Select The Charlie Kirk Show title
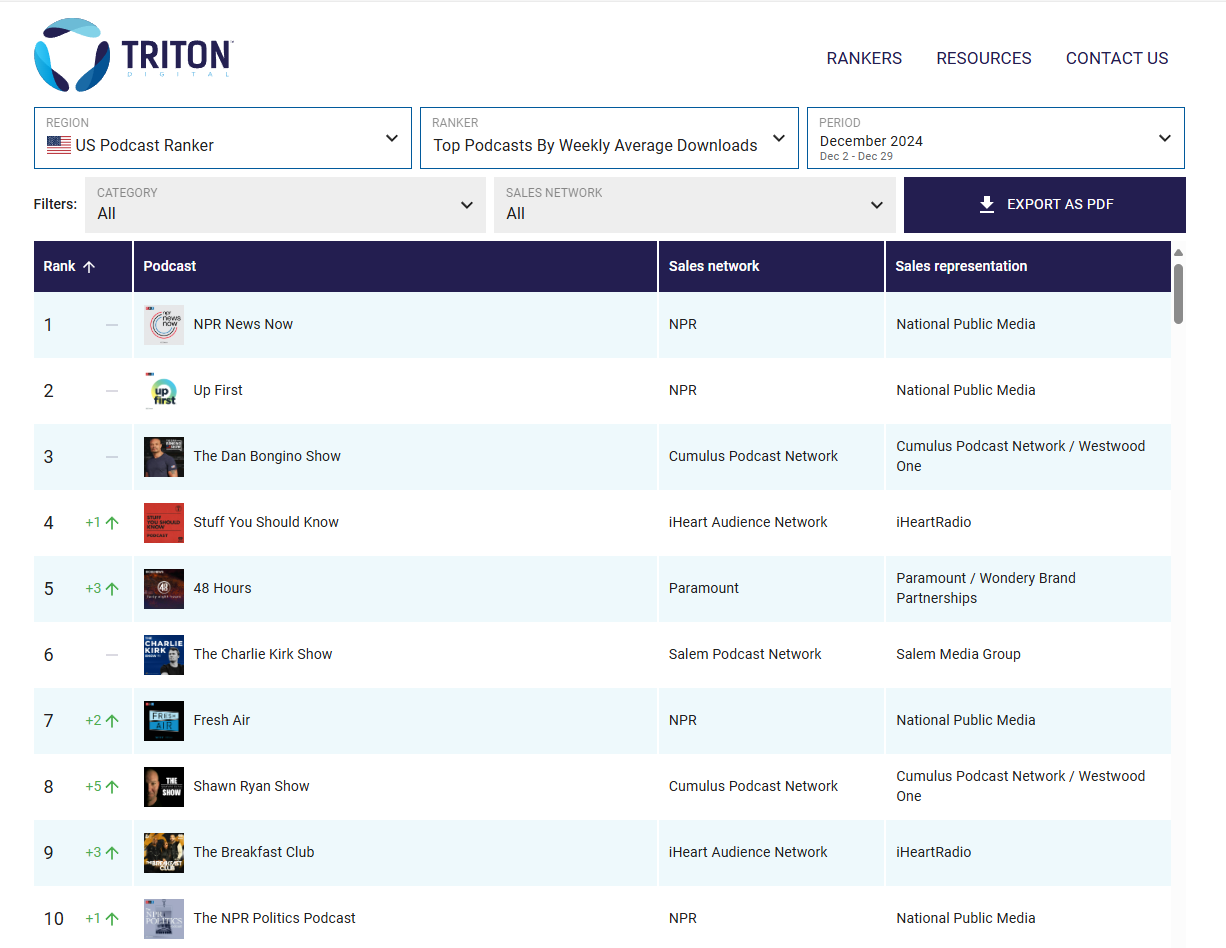 pos(263,654)
